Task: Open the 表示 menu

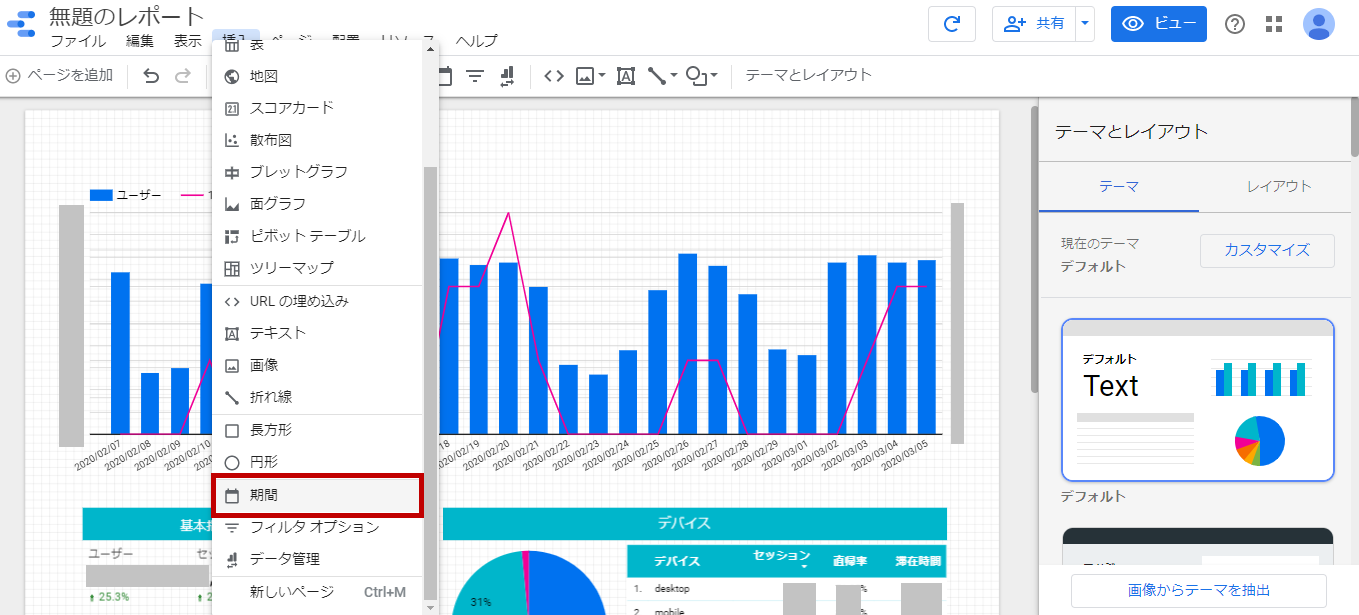Action: pos(187,41)
